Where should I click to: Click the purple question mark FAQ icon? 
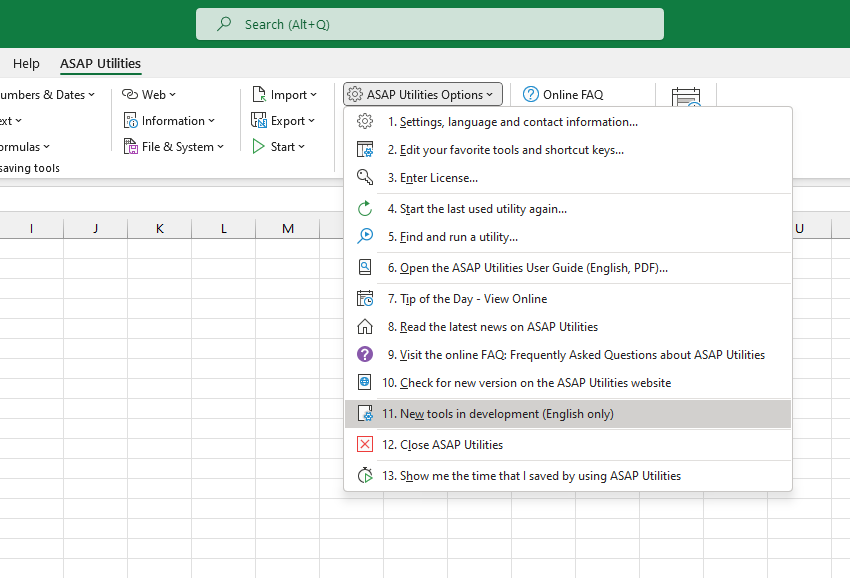coord(365,354)
